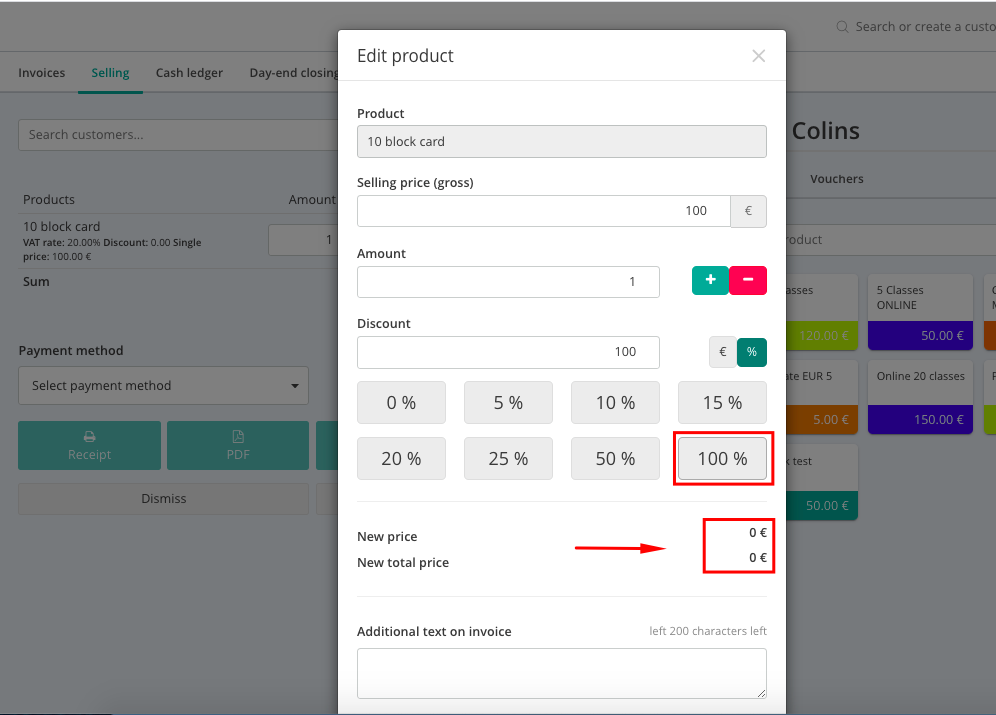Viewport: 996px width, 715px height.
Task: Open the Day-end closing tab
Action: tap(293, 73)
